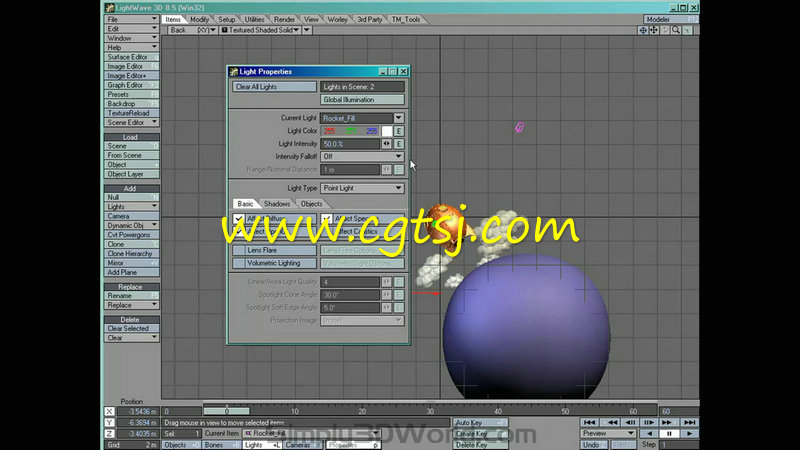Click the frame slider handle at frame 0

[x=227, y=411]
